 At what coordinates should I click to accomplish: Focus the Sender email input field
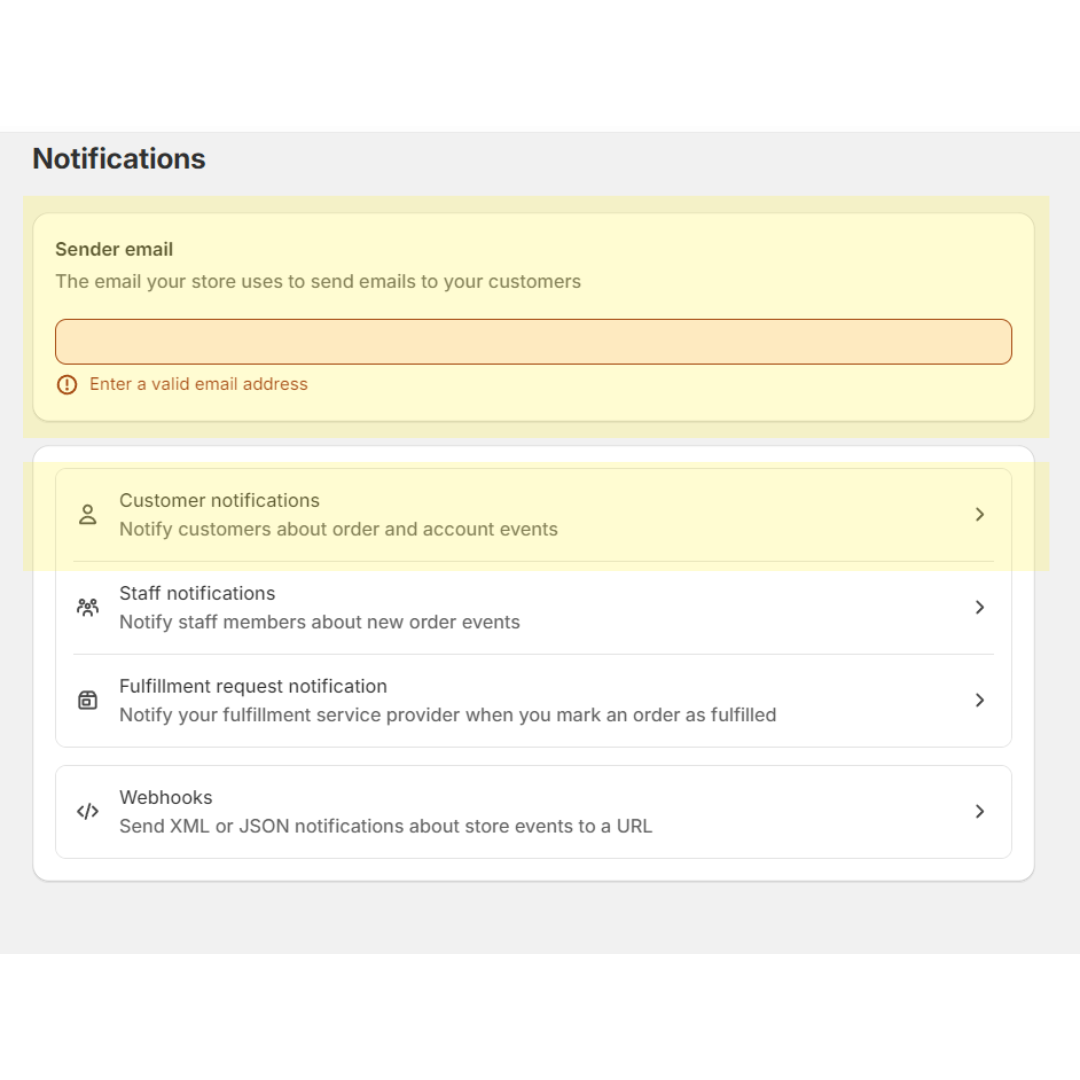coord(533,342)
